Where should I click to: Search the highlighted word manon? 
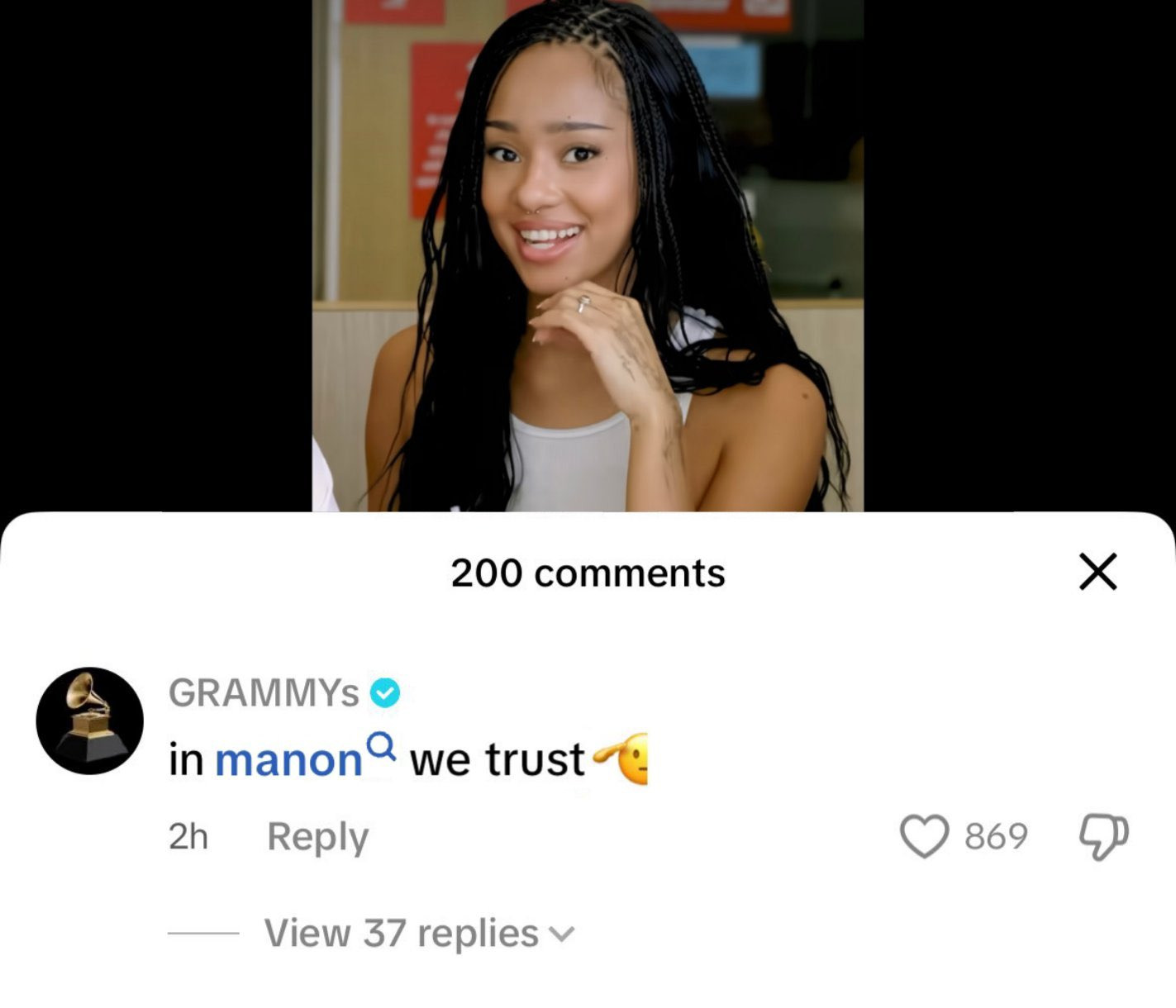[288, 760]
